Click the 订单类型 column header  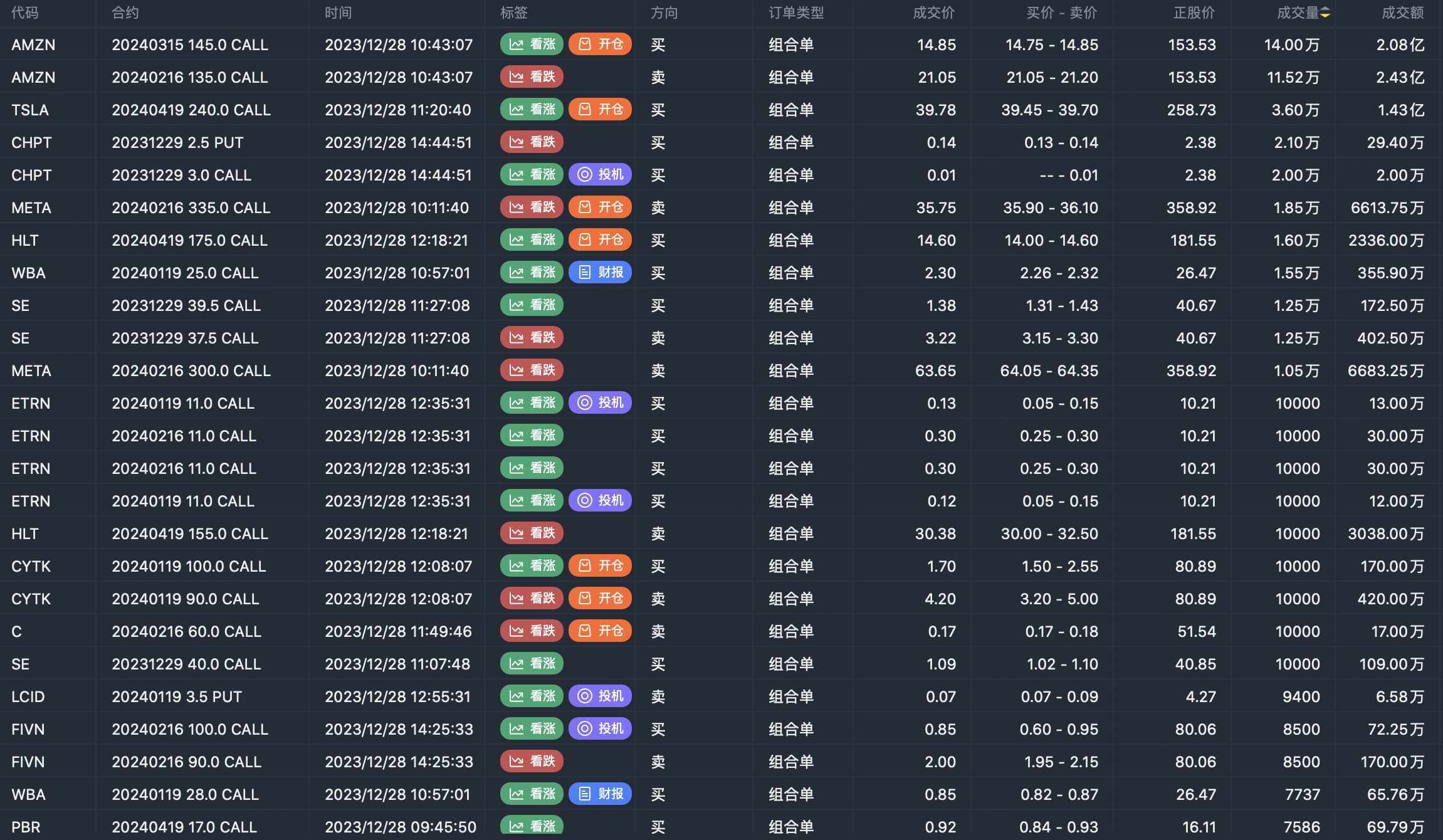coord(797,13)
